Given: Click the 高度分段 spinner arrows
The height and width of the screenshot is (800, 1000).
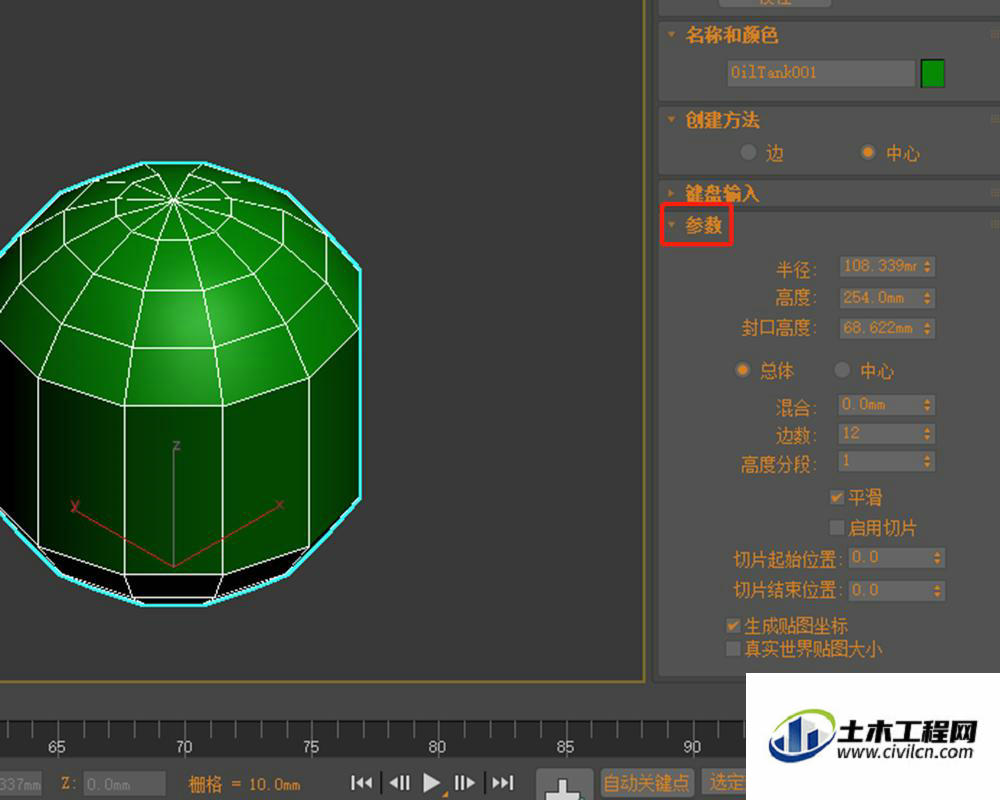Looking at the screenshot, I should [928, 461].
